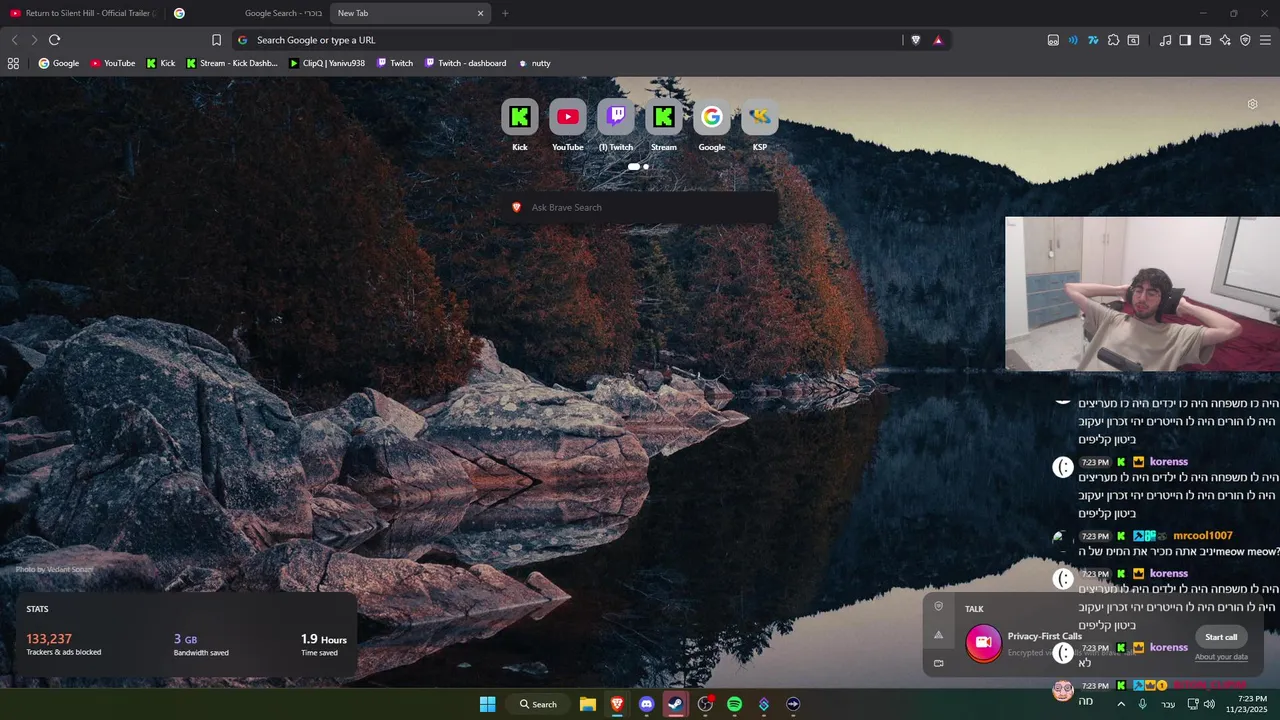The width and height of the screenshot is (1280, 720).
Task: Click Start call button in Talk card
Action: (x=1221, y=637)
